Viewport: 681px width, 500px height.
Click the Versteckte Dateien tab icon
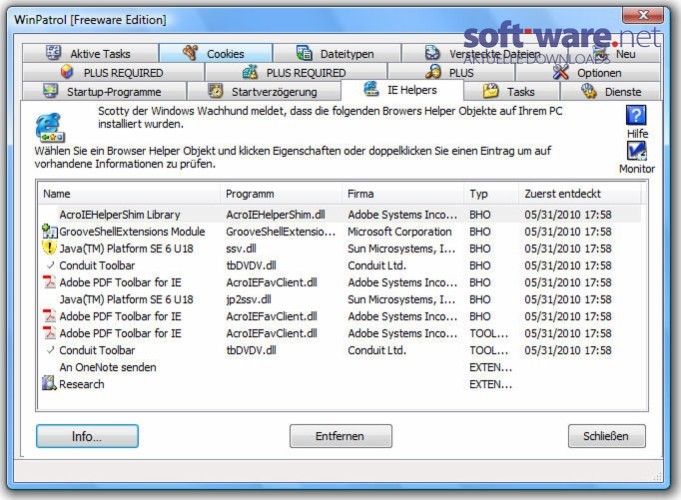coord(432,53)
